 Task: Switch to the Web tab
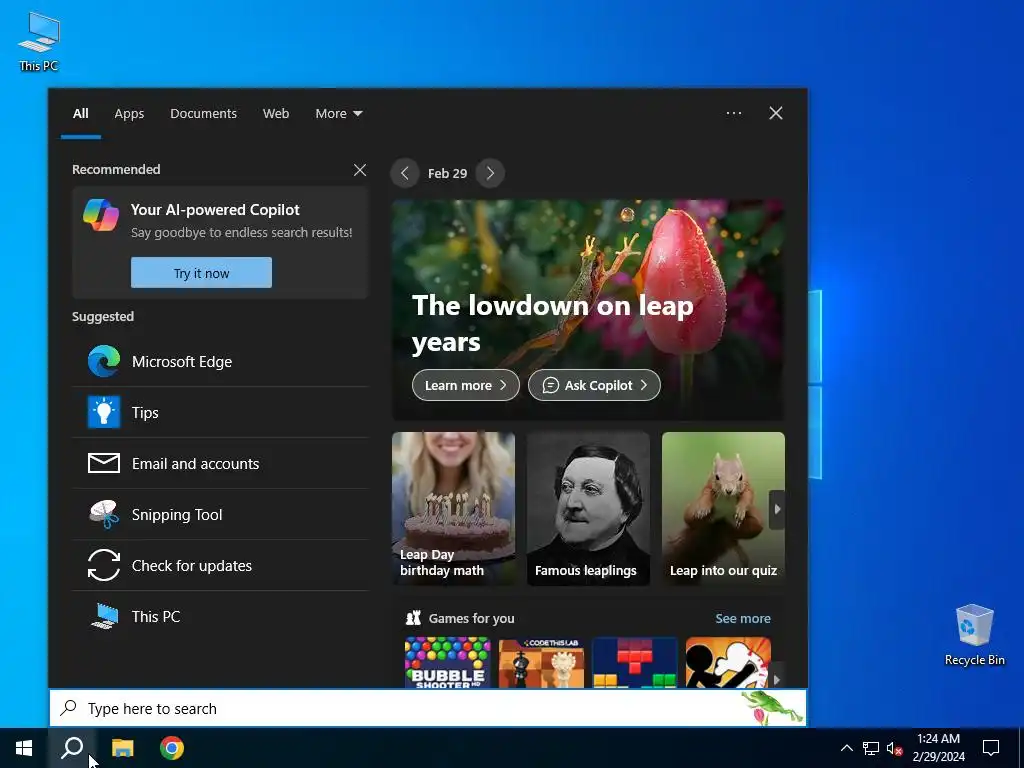click(x=276, y=114)
